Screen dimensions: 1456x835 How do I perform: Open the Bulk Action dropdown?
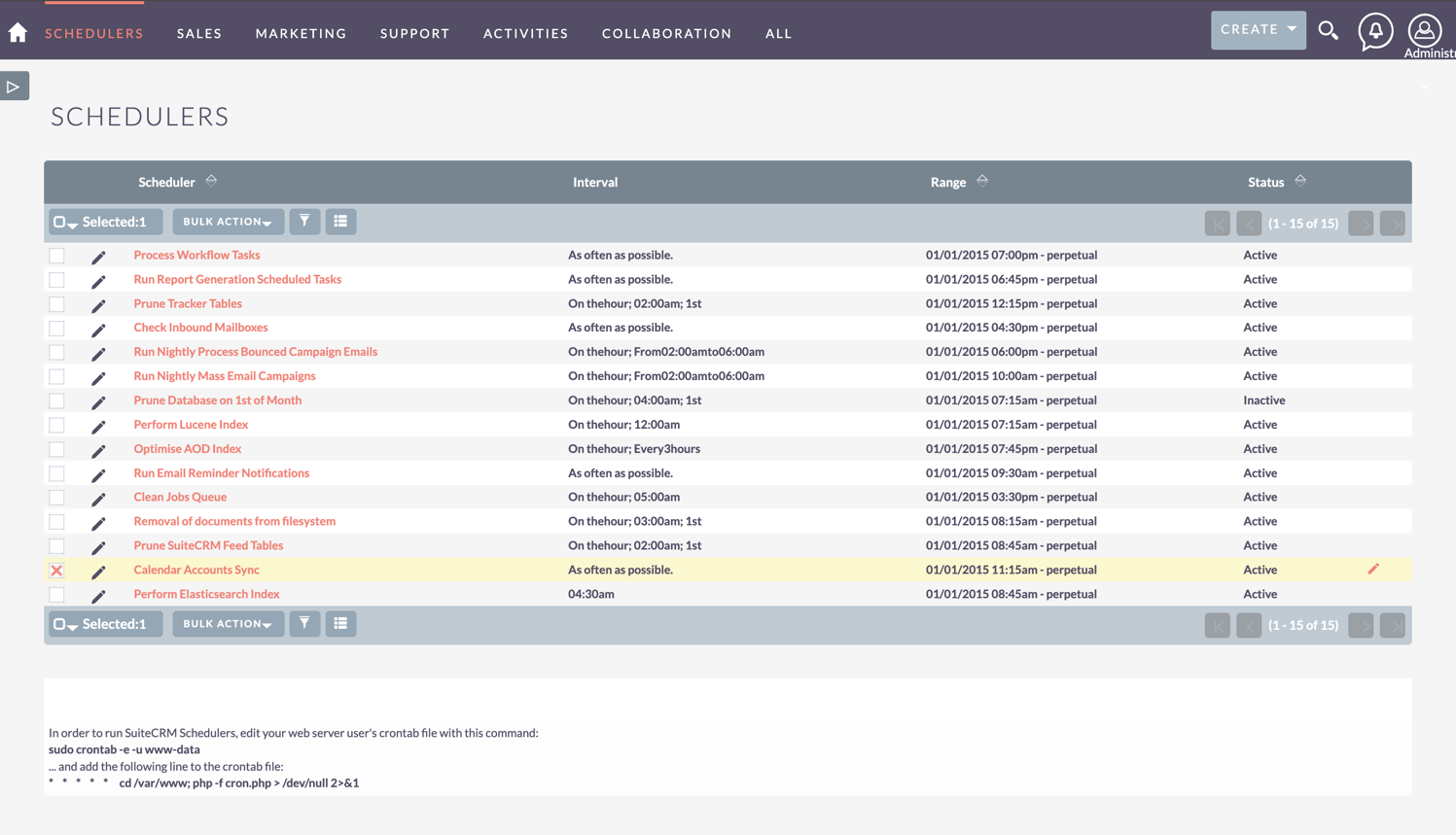pyautogui.click(x=228, y=221)
